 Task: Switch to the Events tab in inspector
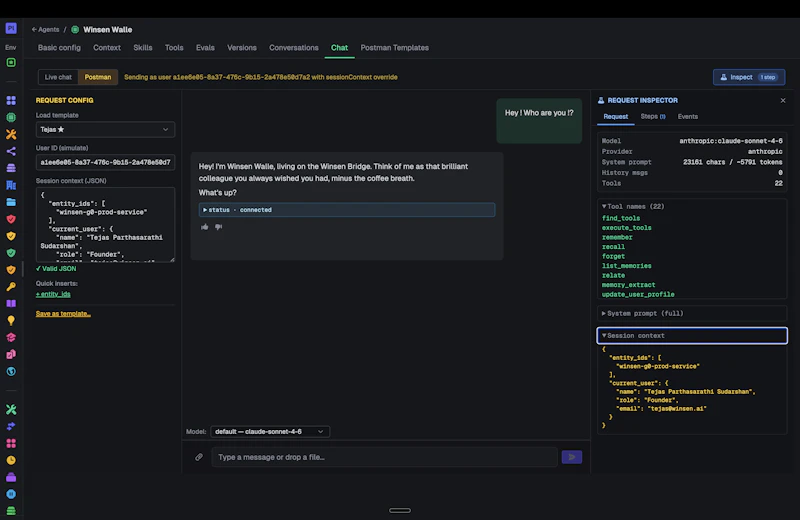pyautogui.click(x=688, y=117)
